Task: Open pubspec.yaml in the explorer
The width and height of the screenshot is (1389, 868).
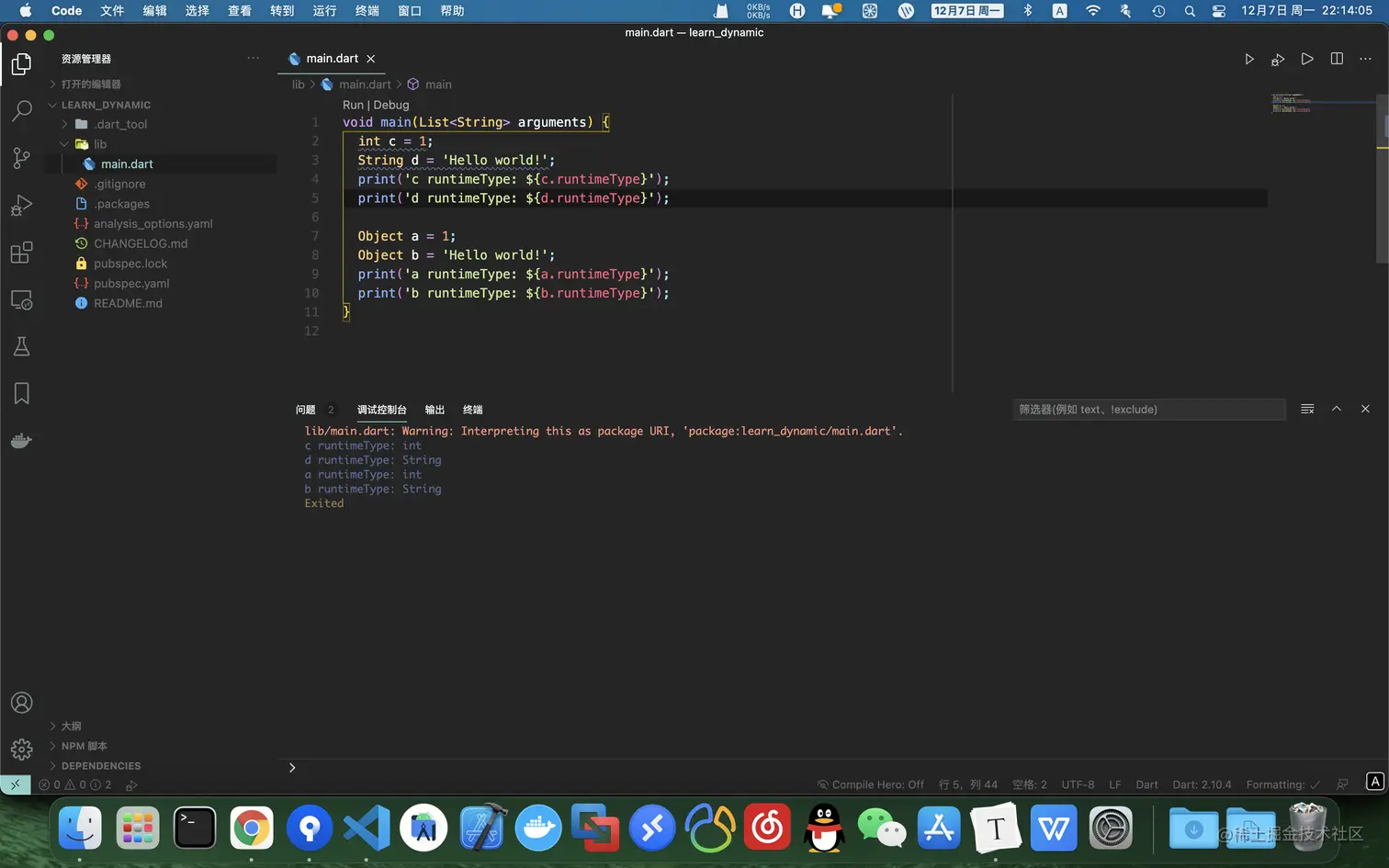Action: 131,284
